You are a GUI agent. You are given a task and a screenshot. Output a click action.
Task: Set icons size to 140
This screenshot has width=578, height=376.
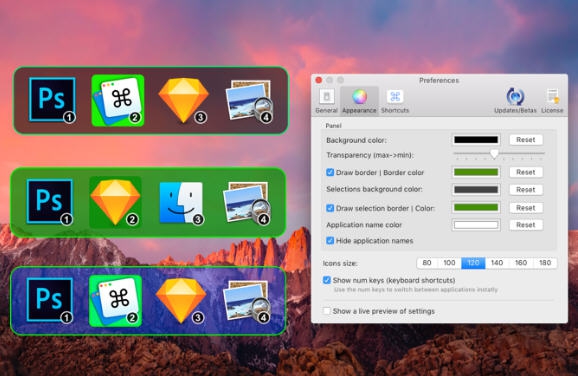tap(497, 263)
